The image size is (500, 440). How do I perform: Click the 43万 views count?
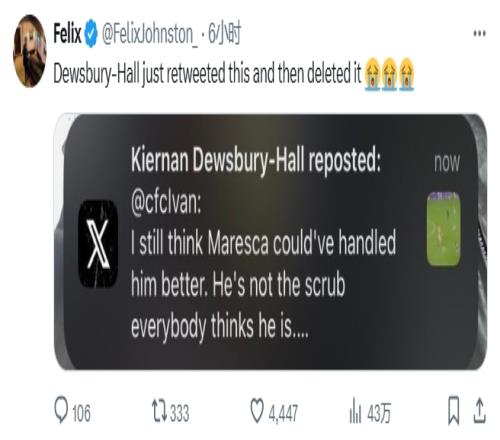coord(379,413)
